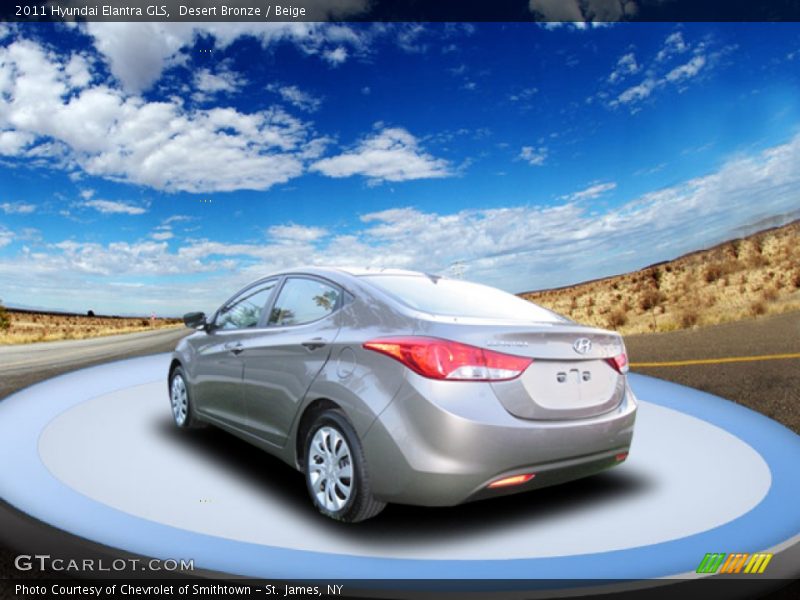This screenshot has height=600, width=800.
Task: Click the car's right red tail light
Action: pyautogui.click(x=619, y=361)
